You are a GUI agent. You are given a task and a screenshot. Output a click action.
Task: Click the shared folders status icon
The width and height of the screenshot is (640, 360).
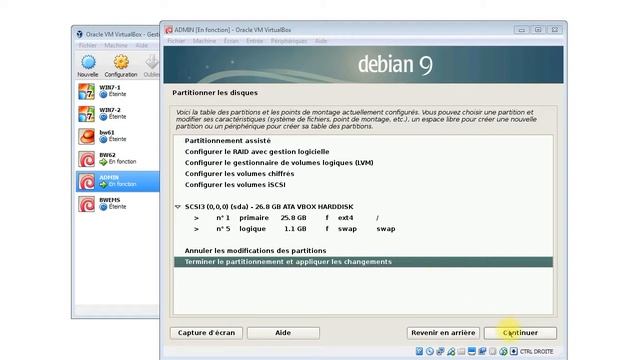click(x=461, y=351)
